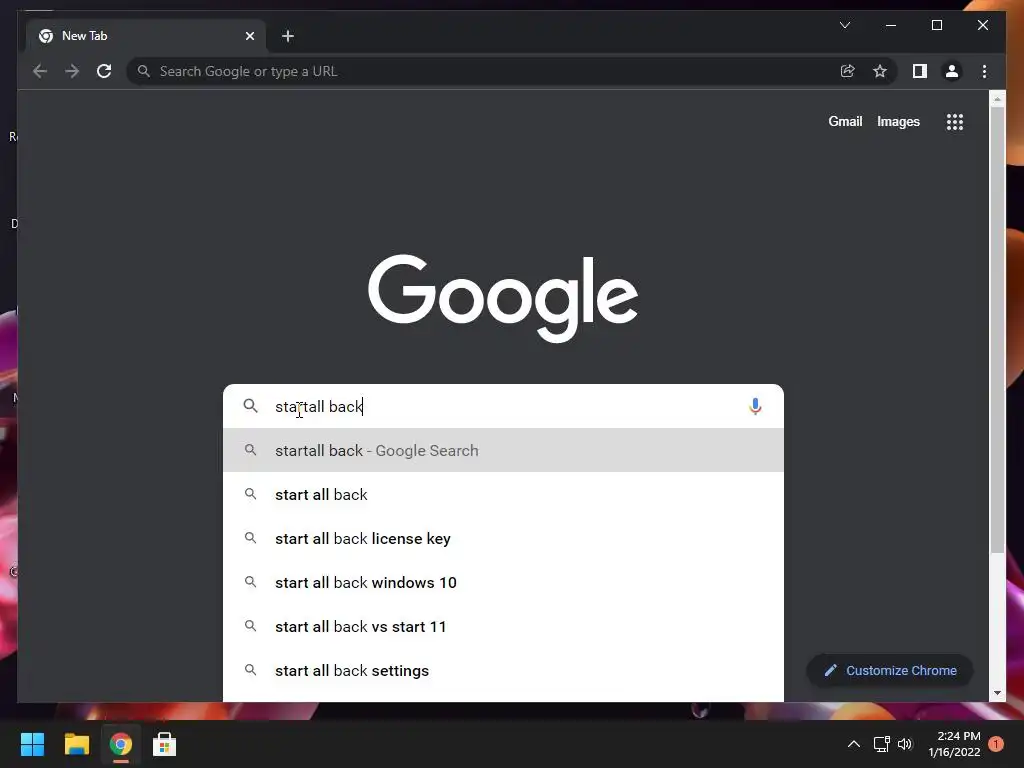The width and height of the screenshot is (1024, 768).
Task: Click the scrollbar up arrow
Action: click(x=997, y=100)
